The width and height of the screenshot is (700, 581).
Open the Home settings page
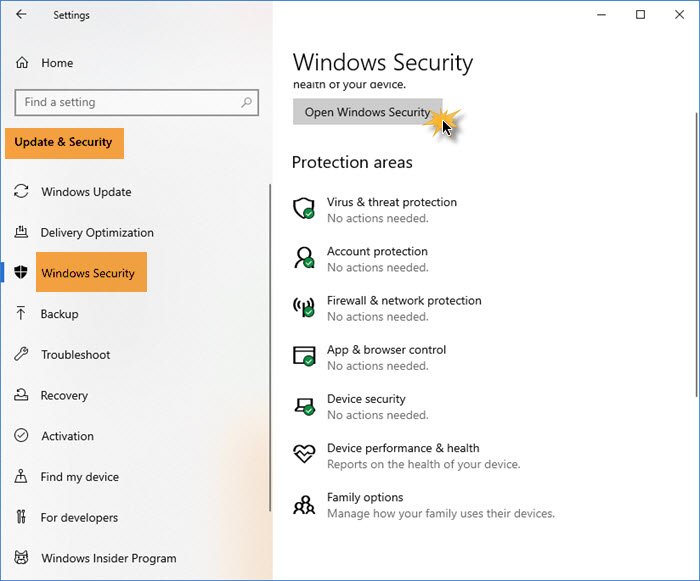point(57,63)
